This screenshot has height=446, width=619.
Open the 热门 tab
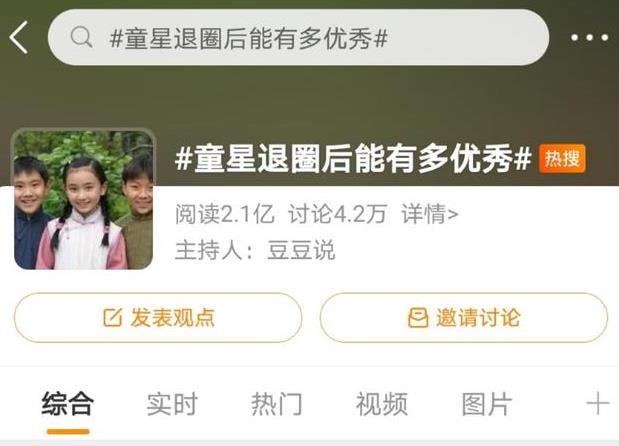point(277,404)
